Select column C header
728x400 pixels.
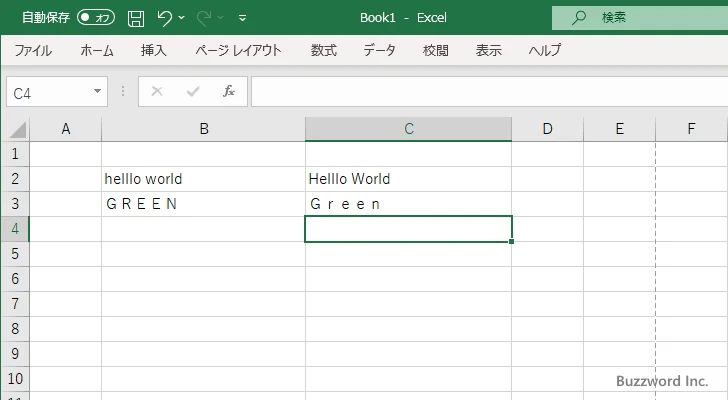pyautogui.click(x=409, y=129)
